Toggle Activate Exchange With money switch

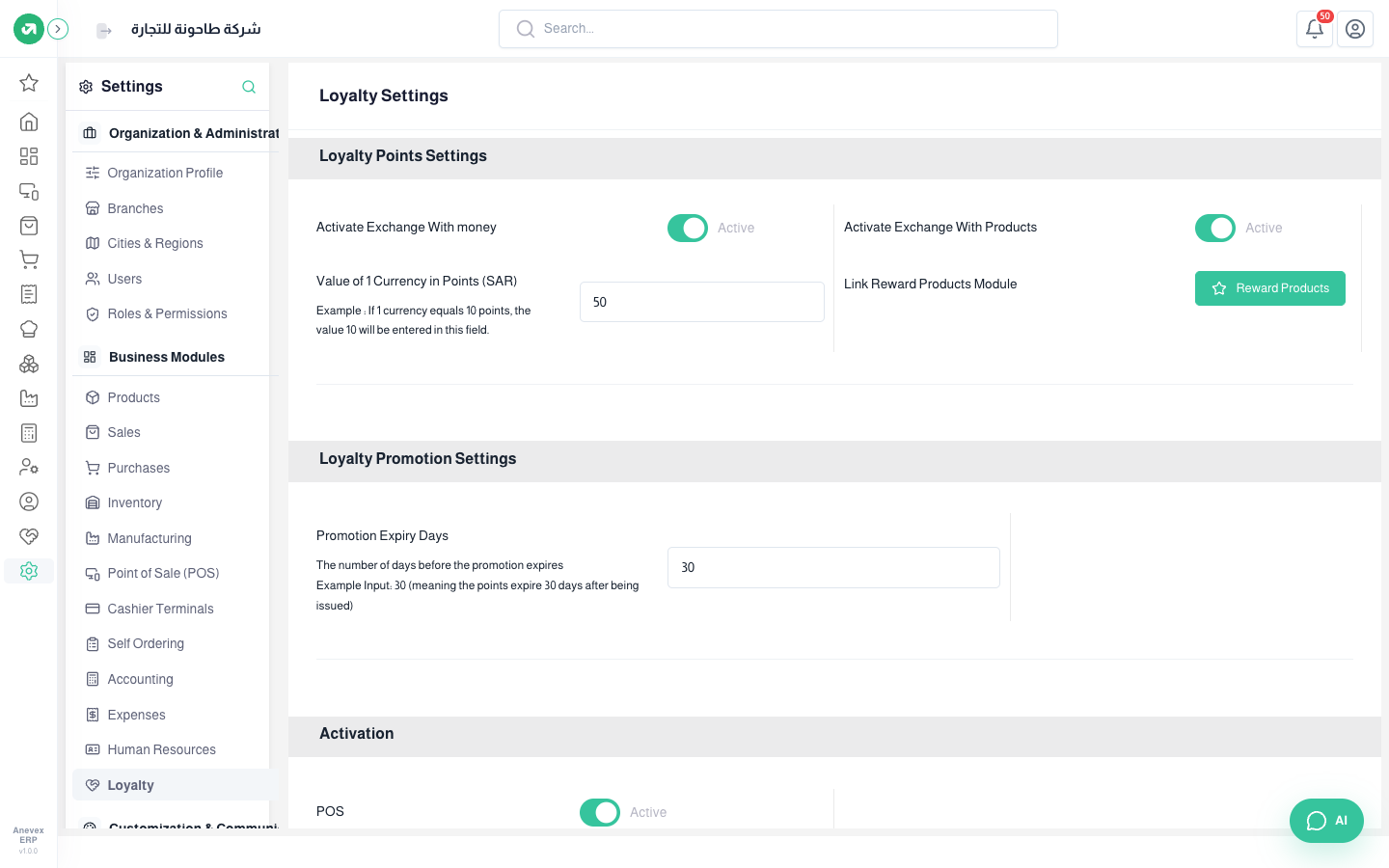(688, 228)
